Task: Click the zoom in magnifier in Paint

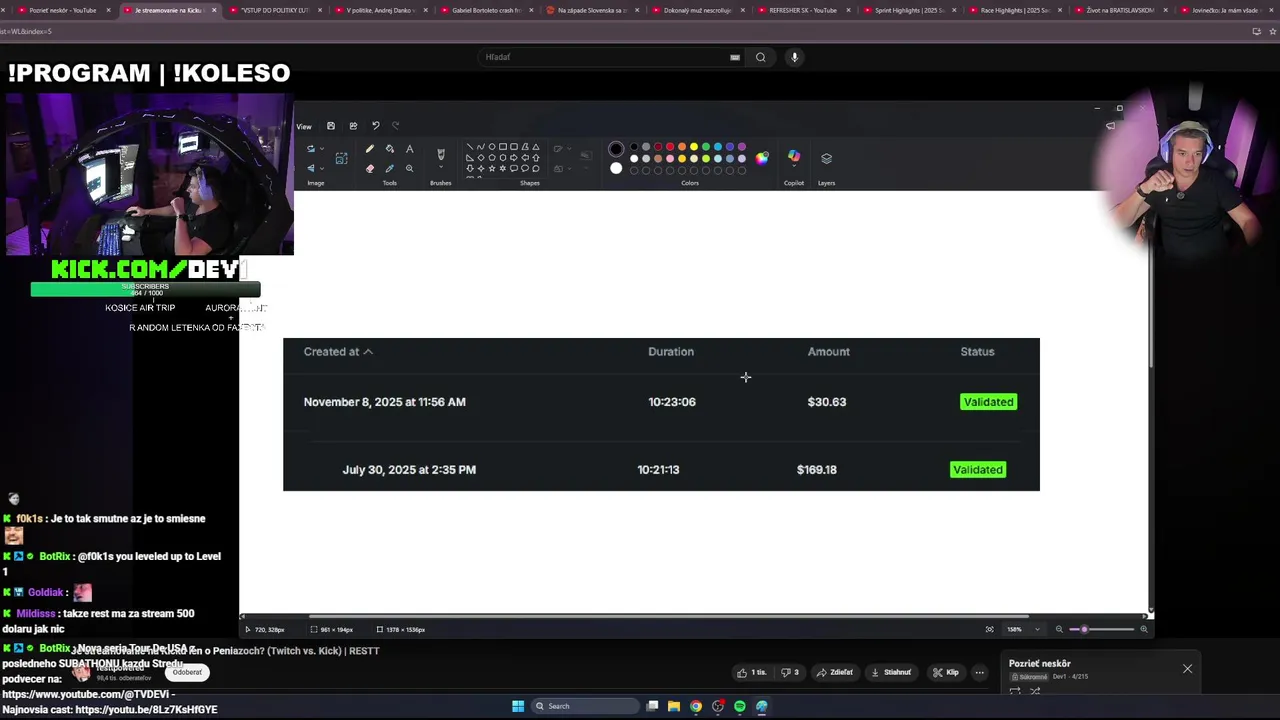Action: click(x=1144, y=629)
